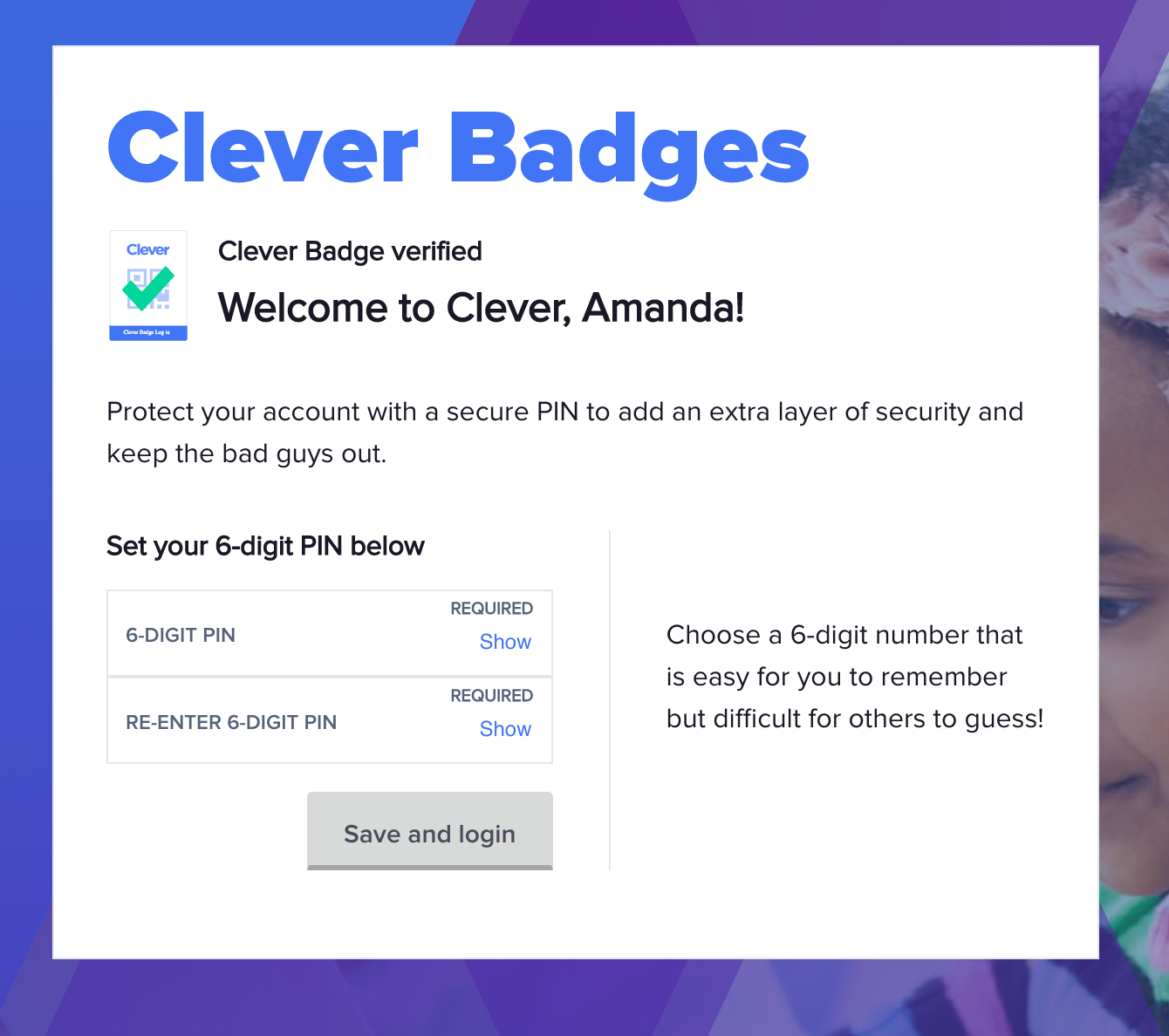
Task: Click the word Badges in the title
Action: [630, 153]
